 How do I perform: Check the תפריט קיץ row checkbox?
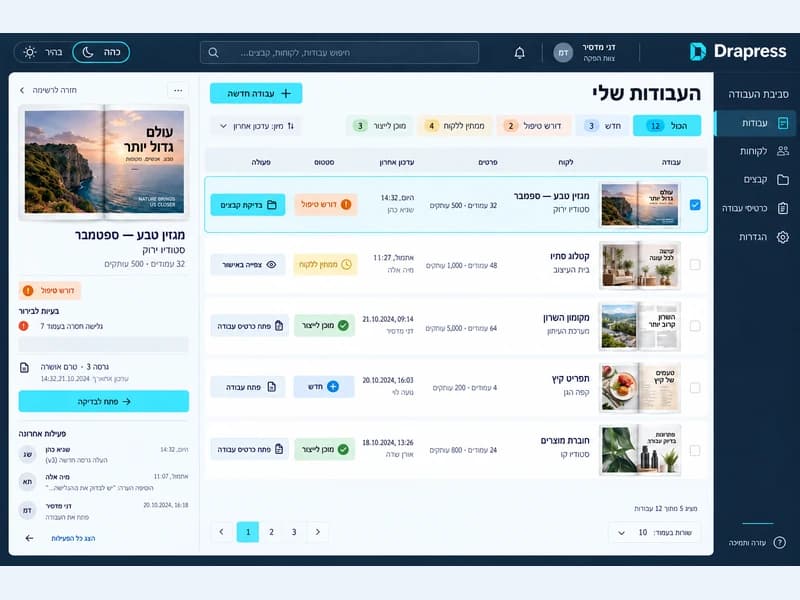pos(695,388)
